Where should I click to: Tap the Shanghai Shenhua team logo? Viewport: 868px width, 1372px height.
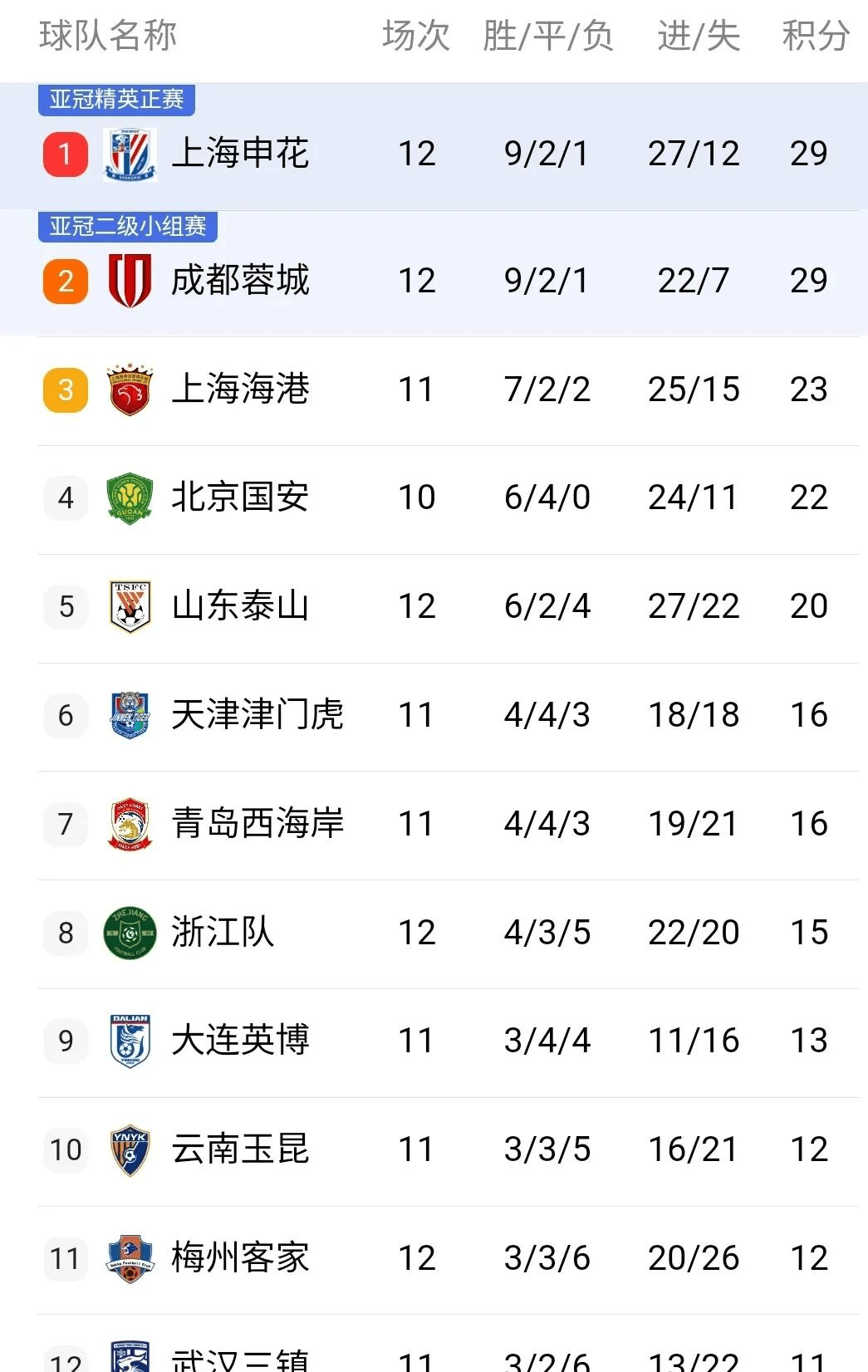click(x=130, y=154)
